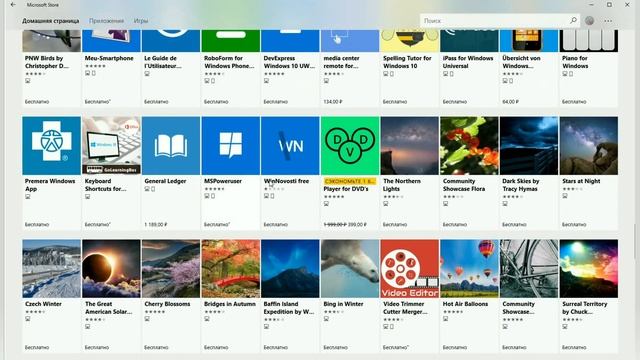The image size is (640, 360).
Task: Open the Premera Windows App tile icon
Action: click(51, 146)
